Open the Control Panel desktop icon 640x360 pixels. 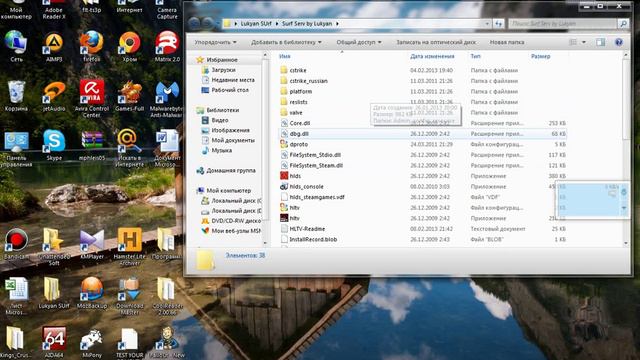tap(16, 149)
